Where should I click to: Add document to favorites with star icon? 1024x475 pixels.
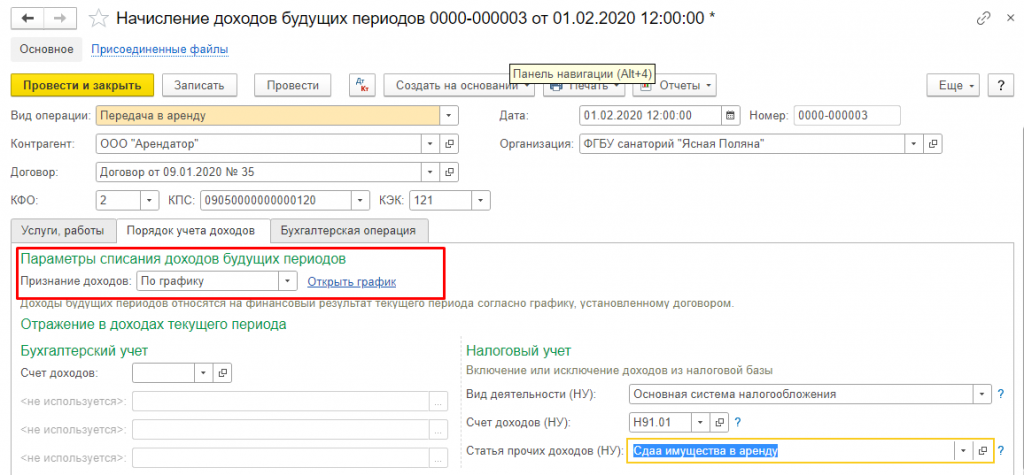[97, 18]
